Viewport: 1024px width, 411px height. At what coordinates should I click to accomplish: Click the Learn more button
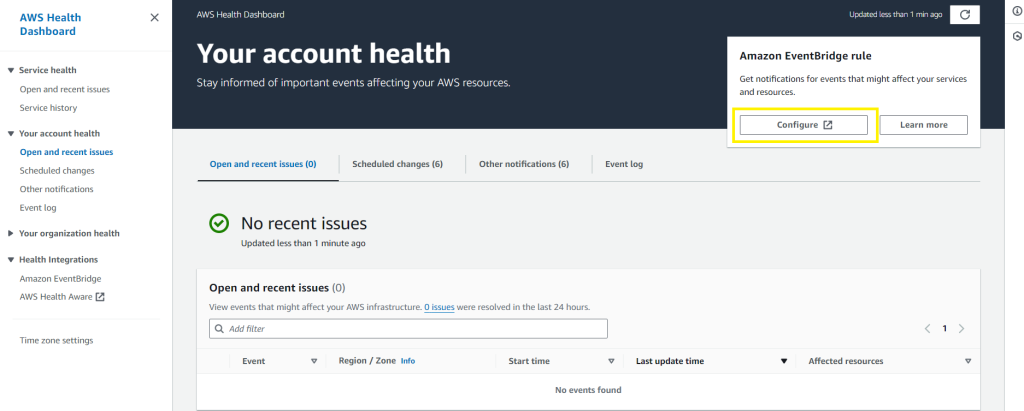(x=923, y=125)
